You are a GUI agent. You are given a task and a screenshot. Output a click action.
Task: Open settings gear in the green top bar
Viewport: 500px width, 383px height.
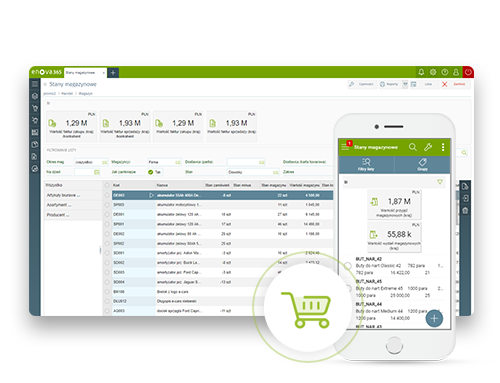click(433, 72)
